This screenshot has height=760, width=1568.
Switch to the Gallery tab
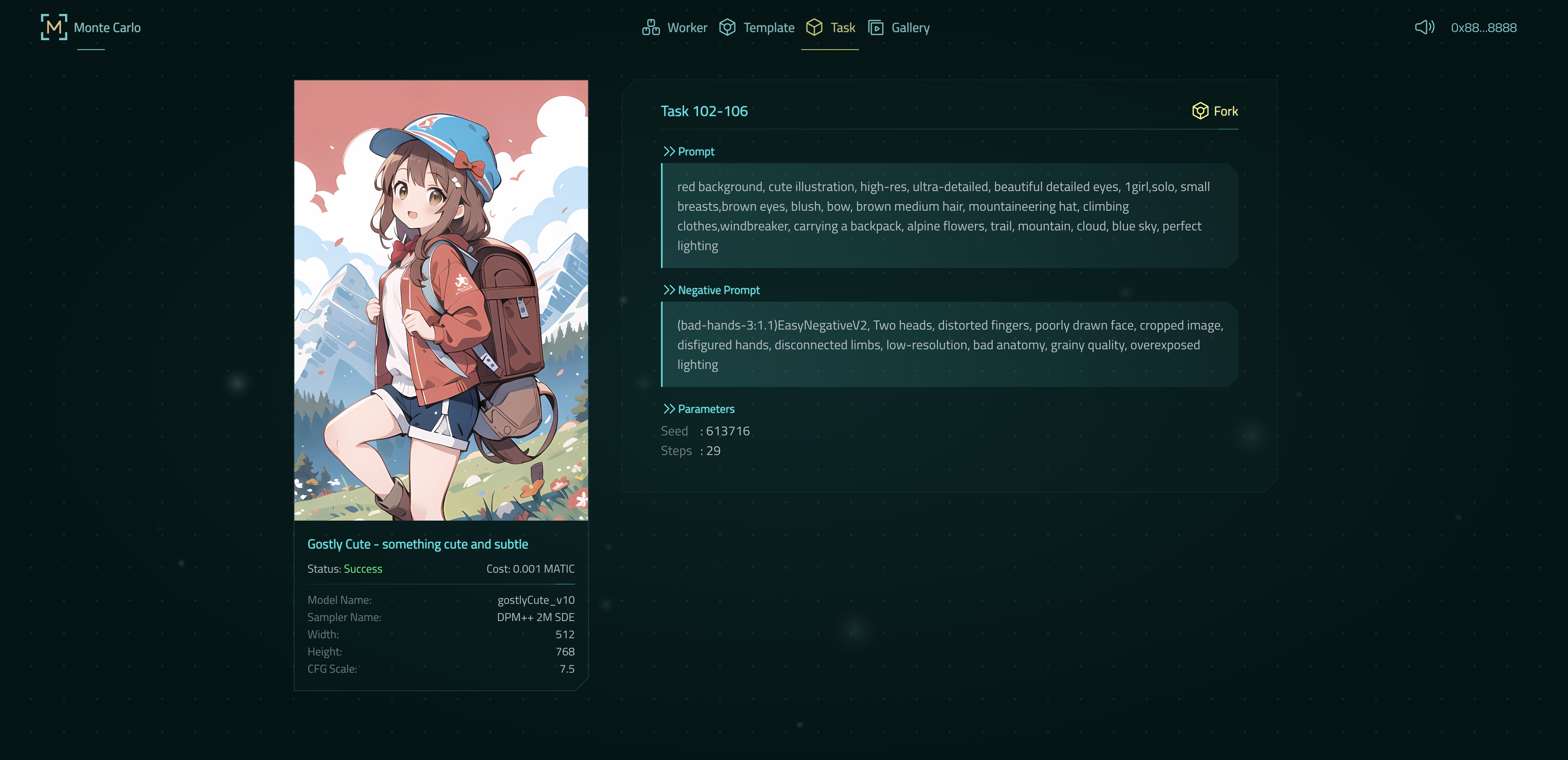[910, 27]
